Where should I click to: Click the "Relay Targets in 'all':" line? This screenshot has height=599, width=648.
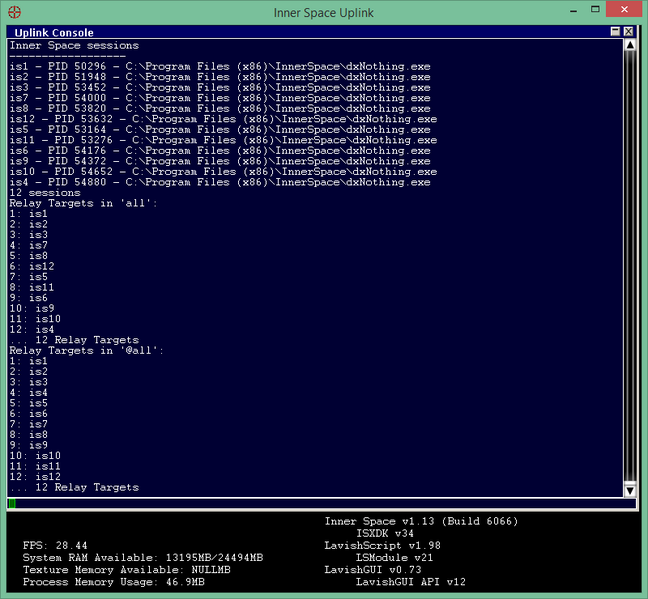click(83, 203)
